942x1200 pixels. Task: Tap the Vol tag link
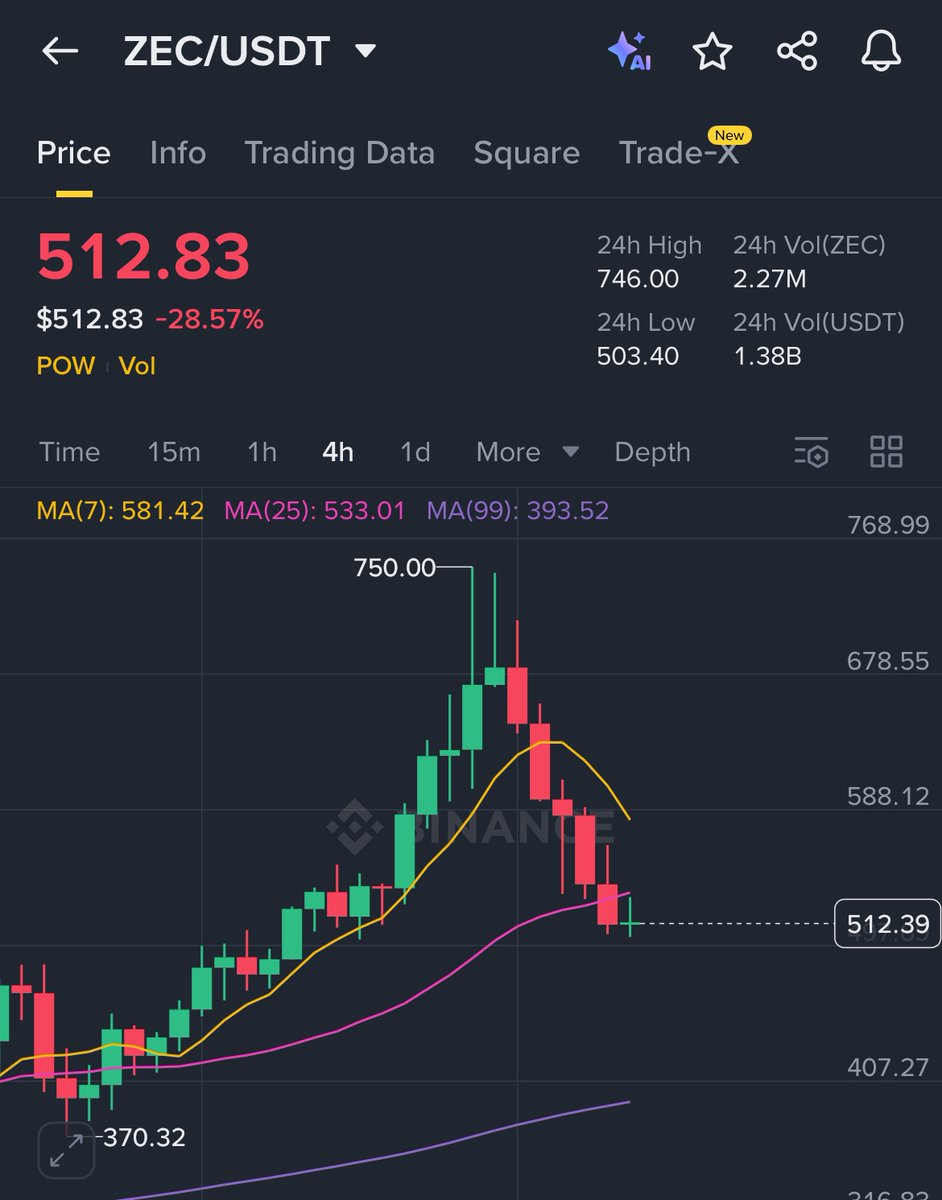point(138,365)
